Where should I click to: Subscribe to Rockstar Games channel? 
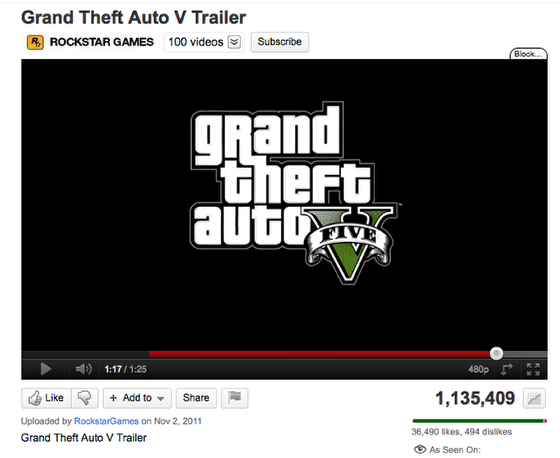[280, 42]
